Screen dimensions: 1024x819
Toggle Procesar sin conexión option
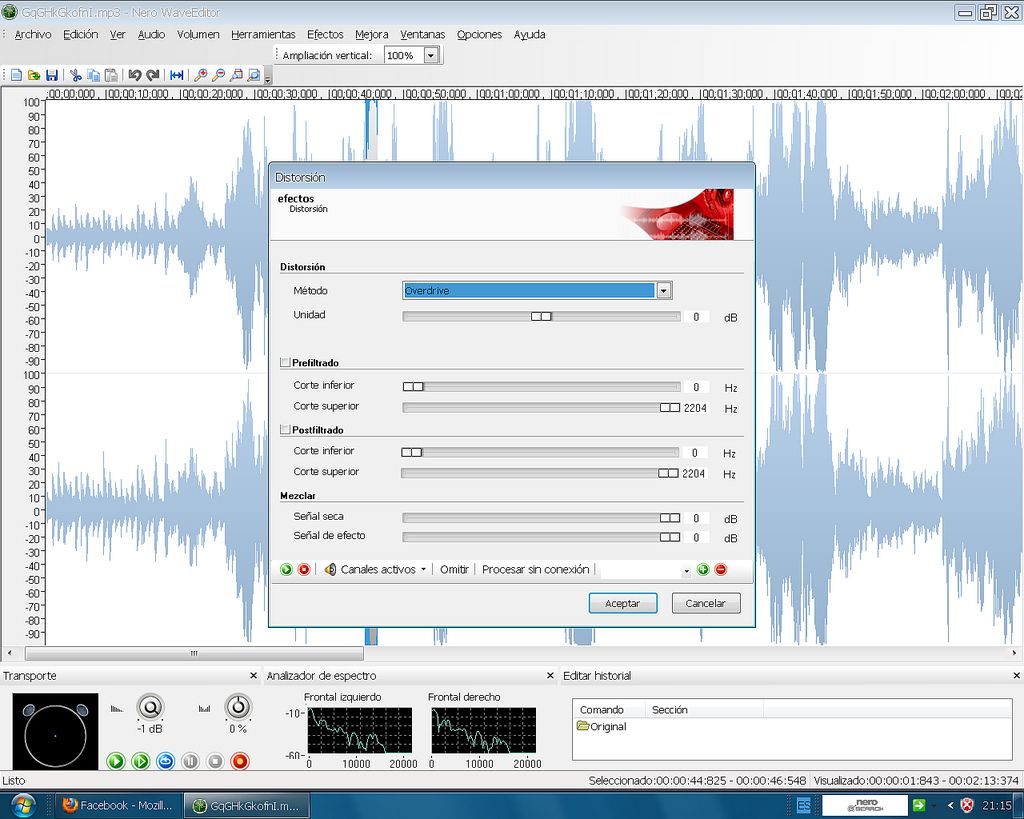tap(536, 570)
